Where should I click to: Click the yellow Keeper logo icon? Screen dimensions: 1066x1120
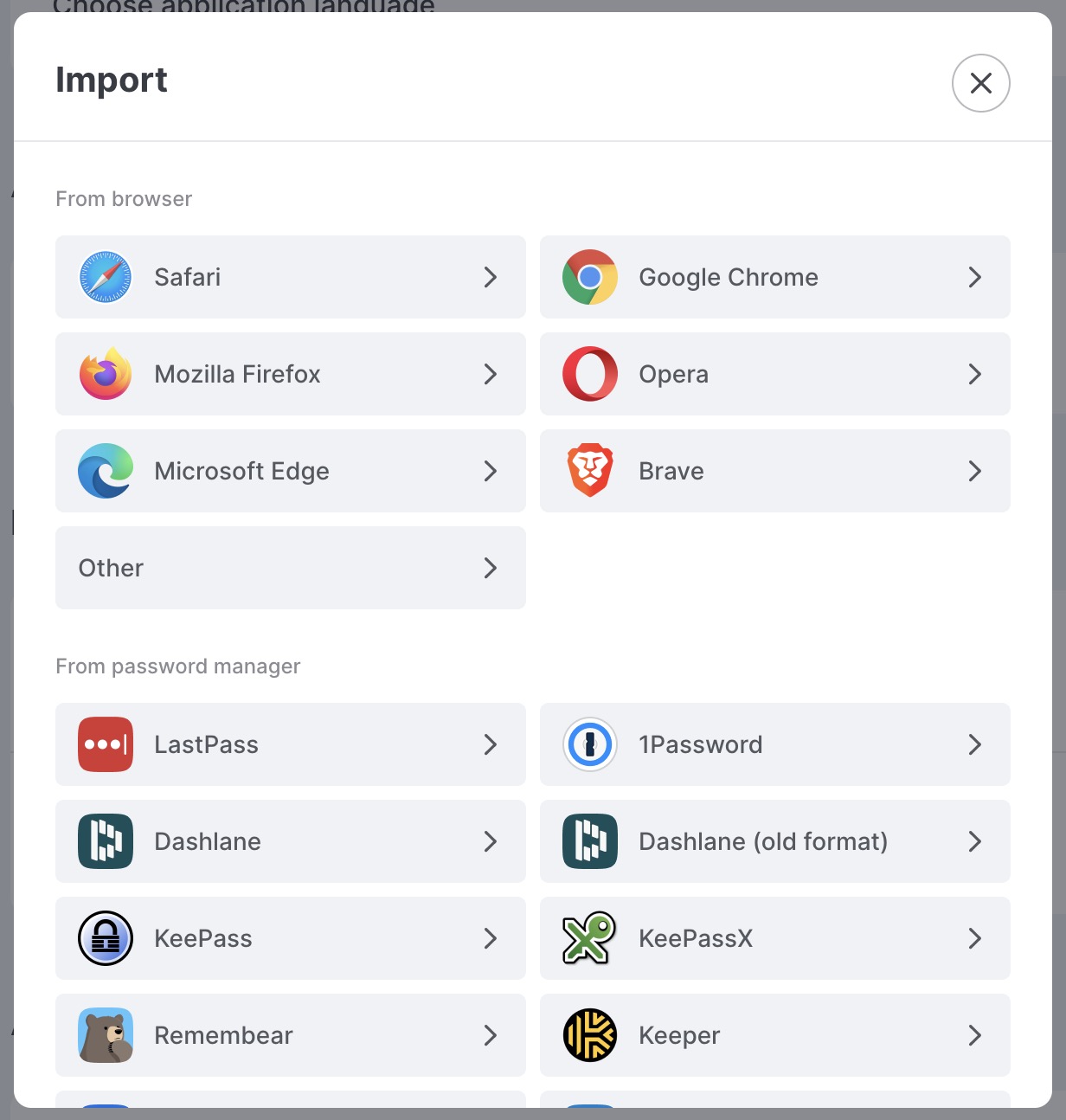point(590,1035)
